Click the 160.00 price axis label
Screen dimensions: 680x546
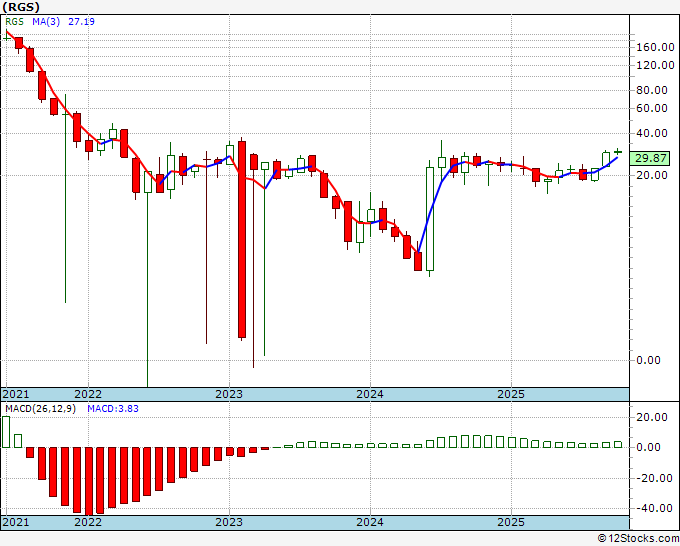655,47
